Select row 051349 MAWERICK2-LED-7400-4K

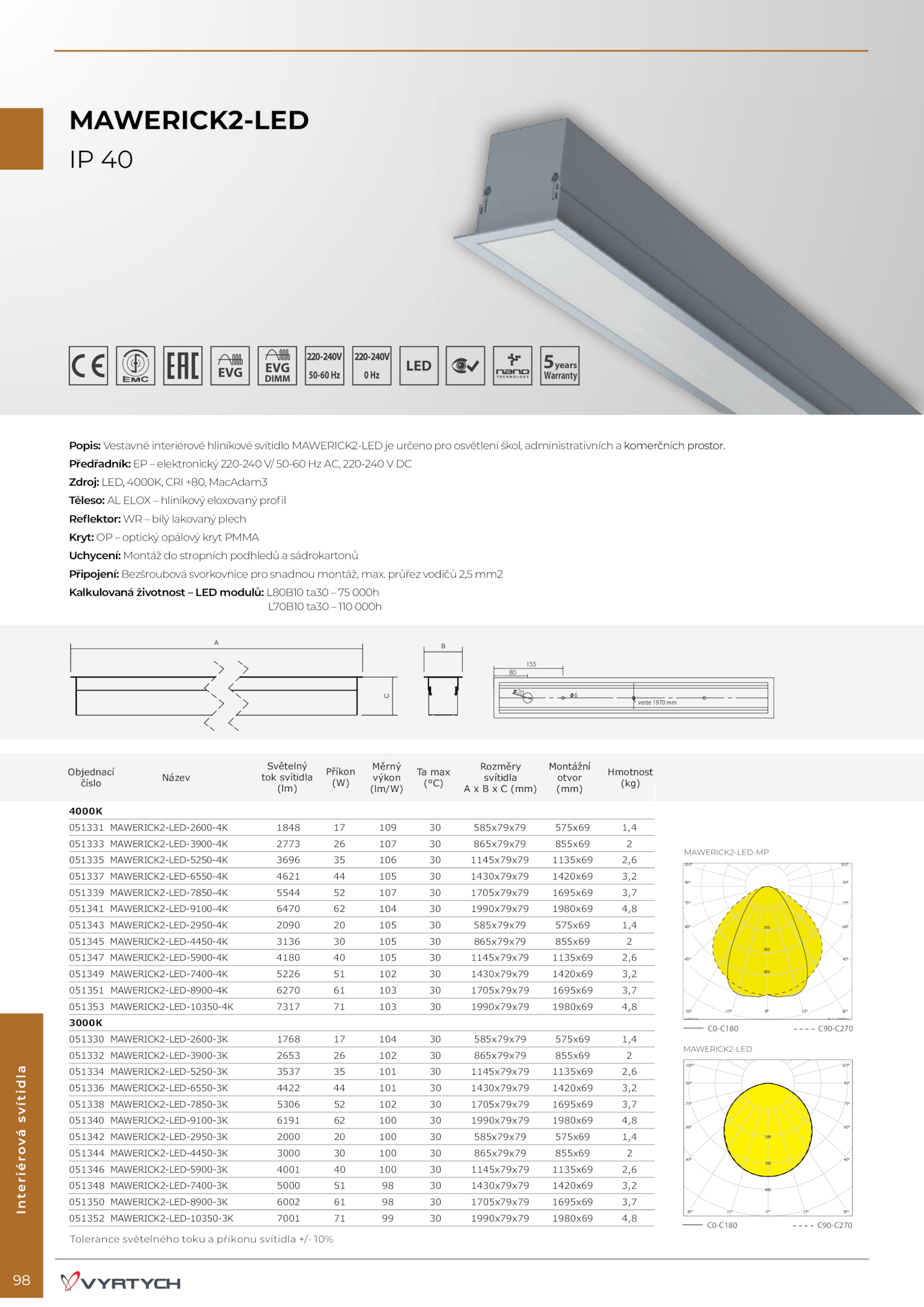click(362, 974)
